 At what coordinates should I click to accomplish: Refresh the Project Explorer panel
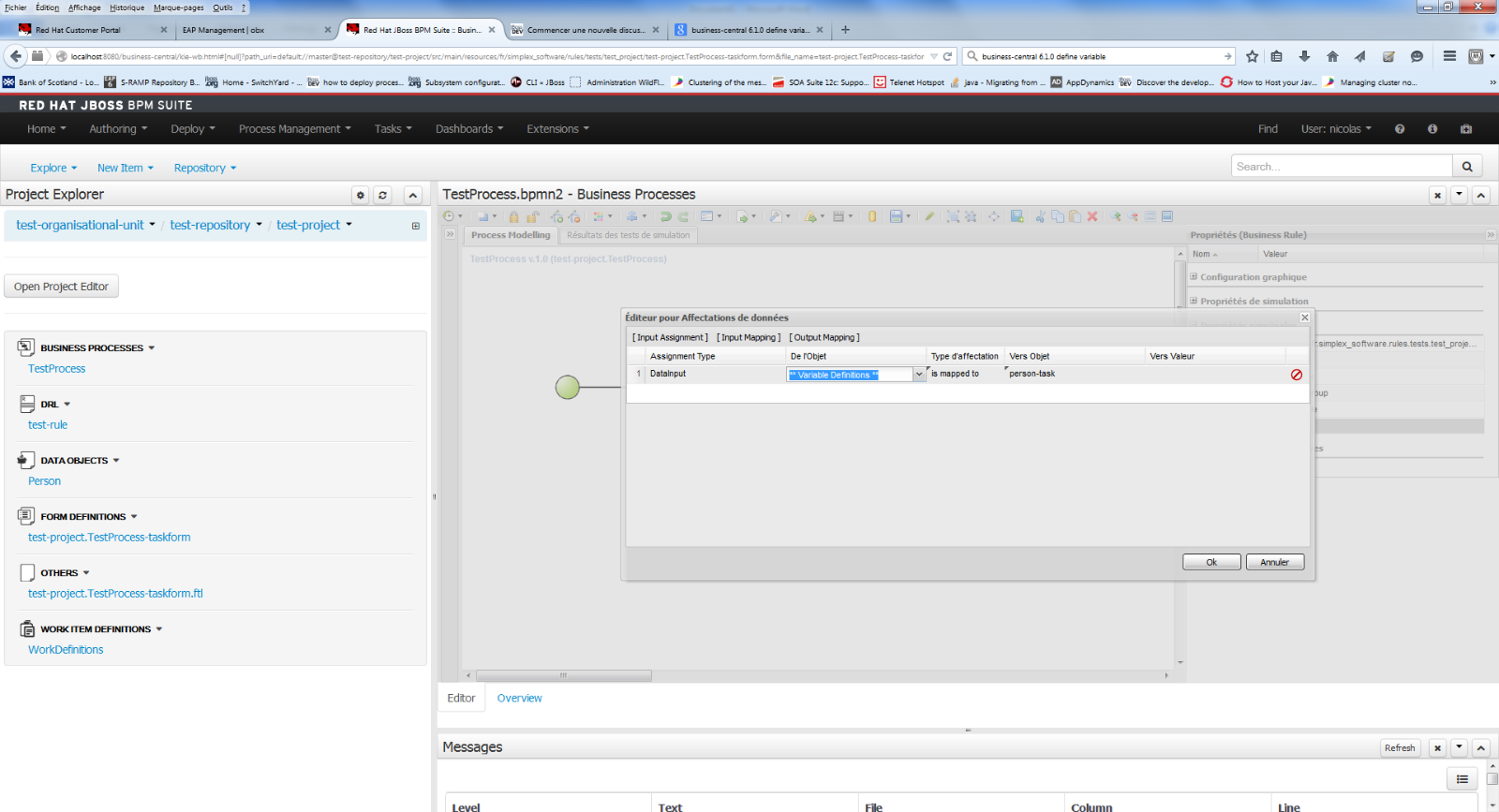click(x=382, y=195)
